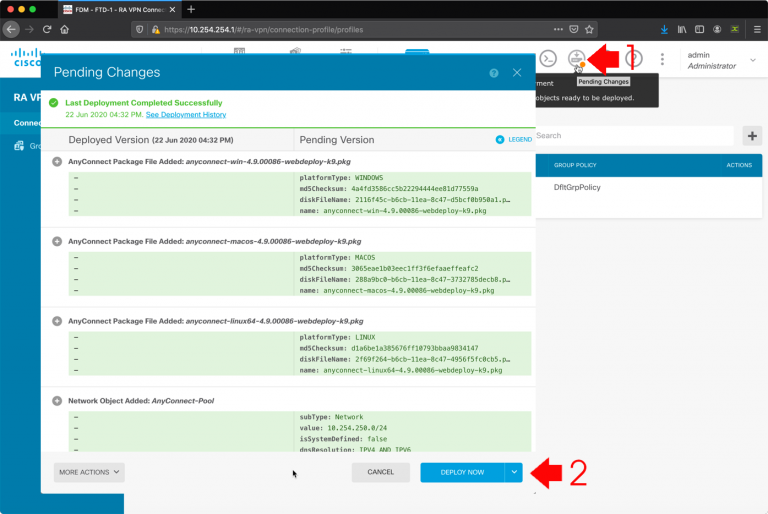Click Last Deployment Completed Successfully text
The height and width of the screenshot is (514, 768).
144,103
